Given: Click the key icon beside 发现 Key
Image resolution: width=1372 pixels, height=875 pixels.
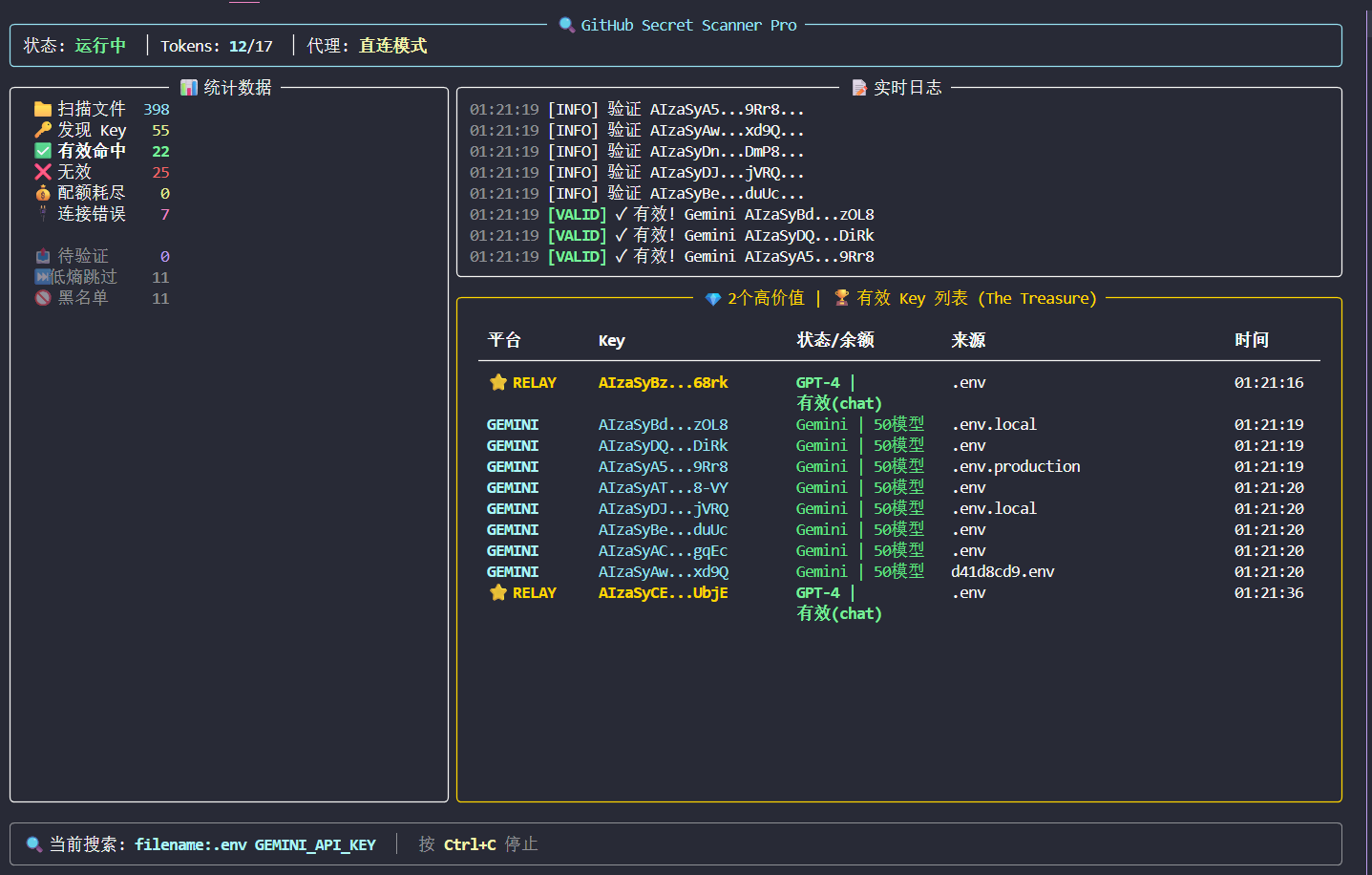Looking at the screenshot, I should click(43, 130).
